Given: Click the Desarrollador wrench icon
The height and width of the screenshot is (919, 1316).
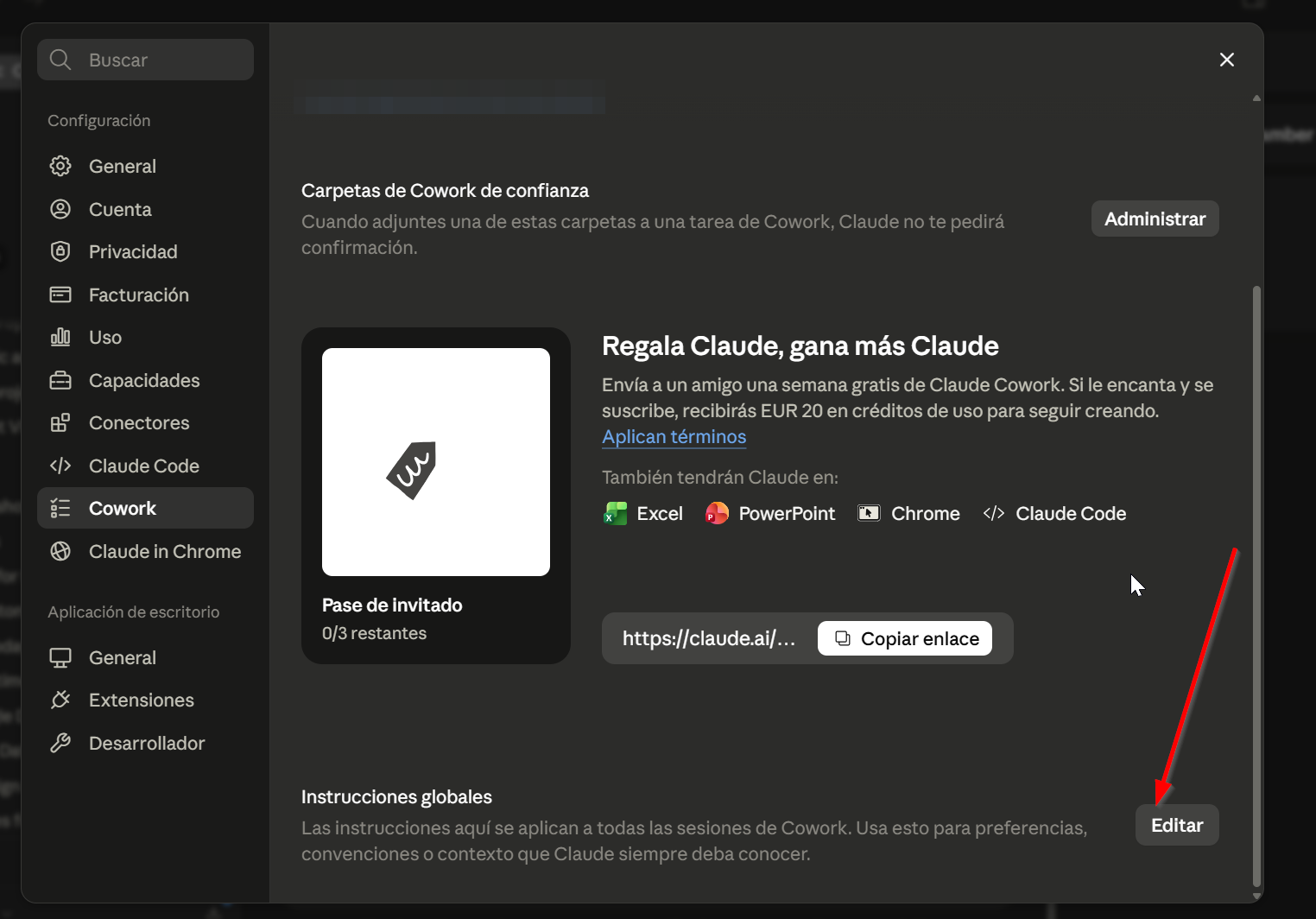Looking at the screenshot, I should click(60, 743).
